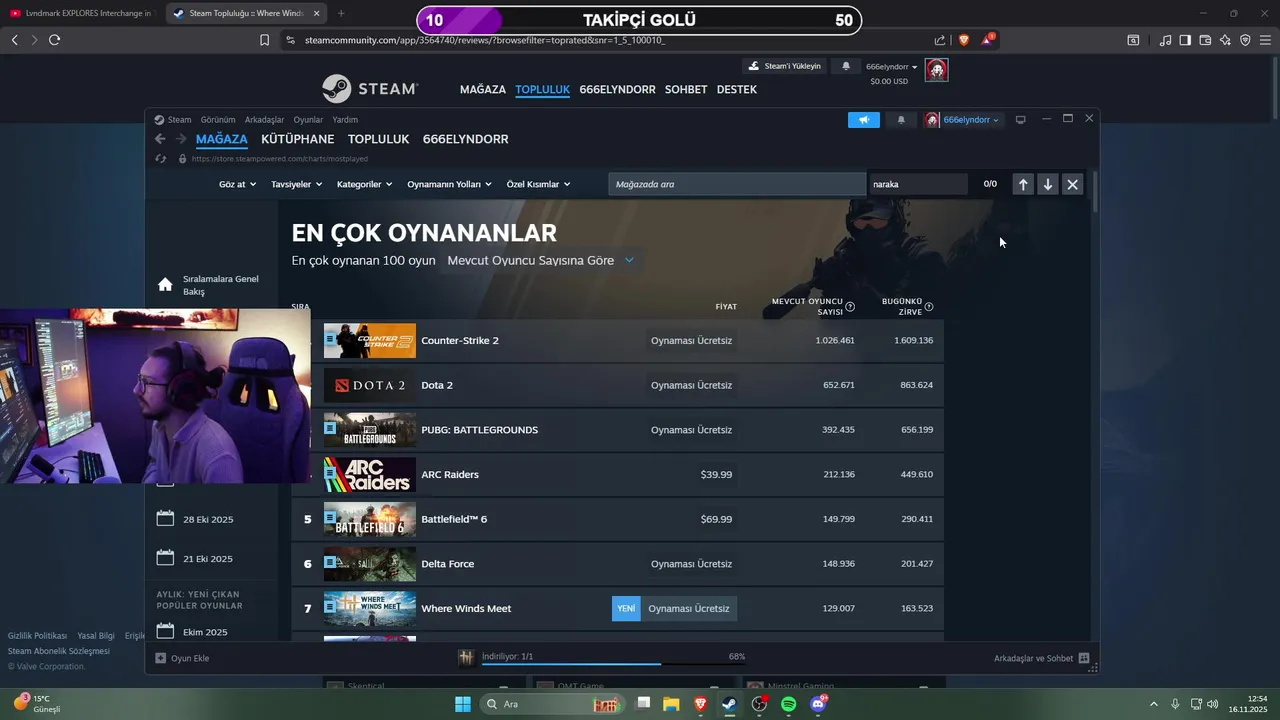The image size is (1280, 720).
Task: Click the Windows taskbar search box
Action: pos(552,704)
